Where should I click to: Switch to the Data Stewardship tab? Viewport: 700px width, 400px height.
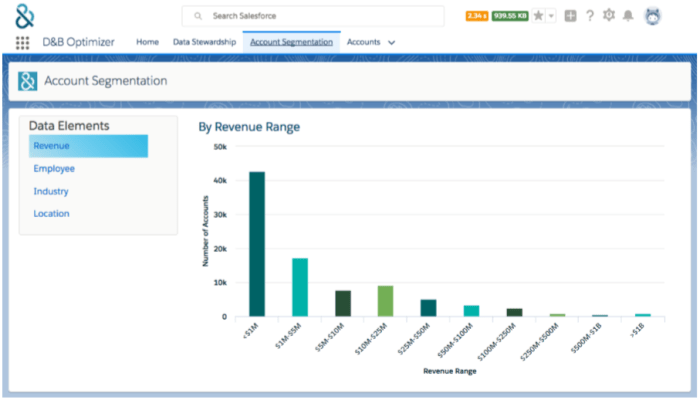tap(204, 42)
